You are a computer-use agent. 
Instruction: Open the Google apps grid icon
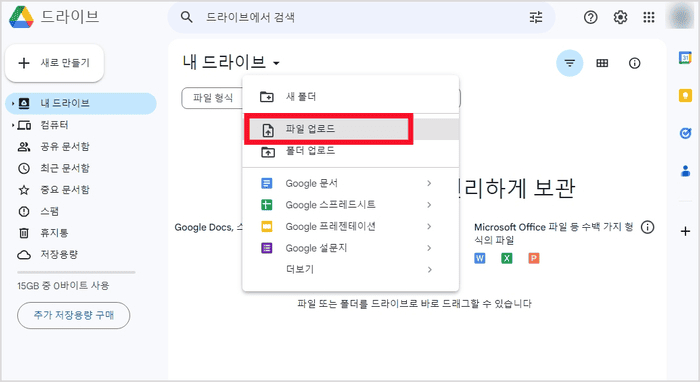click(x=649, y=17)
